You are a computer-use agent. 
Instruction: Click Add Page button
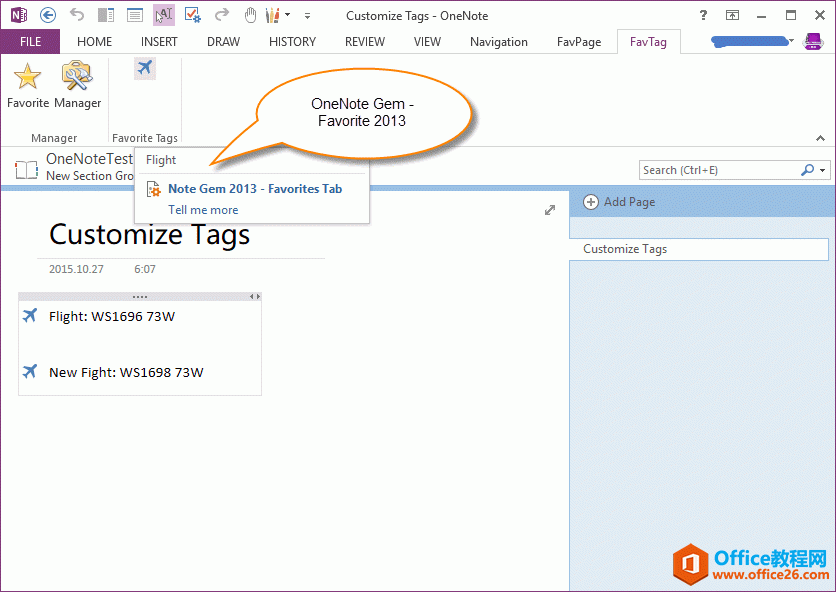point(620,202)
